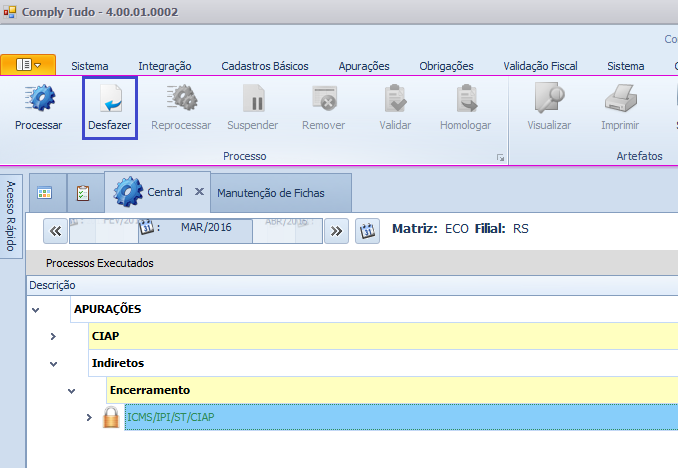Open the checklist clipboard tab icon
The height and width of the screenshot is (468, 678).
83,192
